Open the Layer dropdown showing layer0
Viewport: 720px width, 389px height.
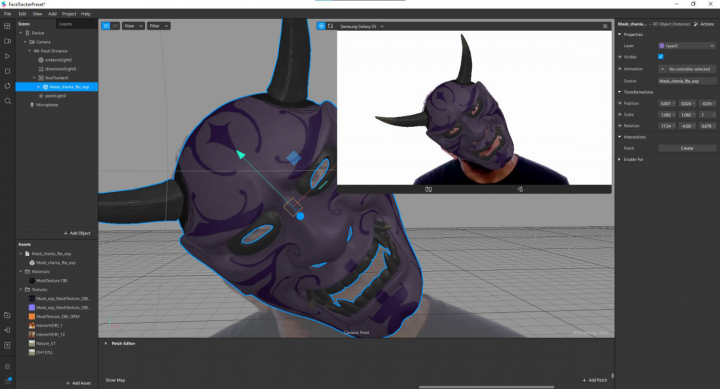686,46
